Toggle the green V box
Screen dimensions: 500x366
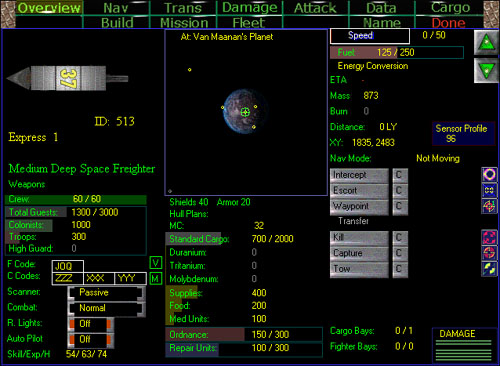tap(156, 263)
